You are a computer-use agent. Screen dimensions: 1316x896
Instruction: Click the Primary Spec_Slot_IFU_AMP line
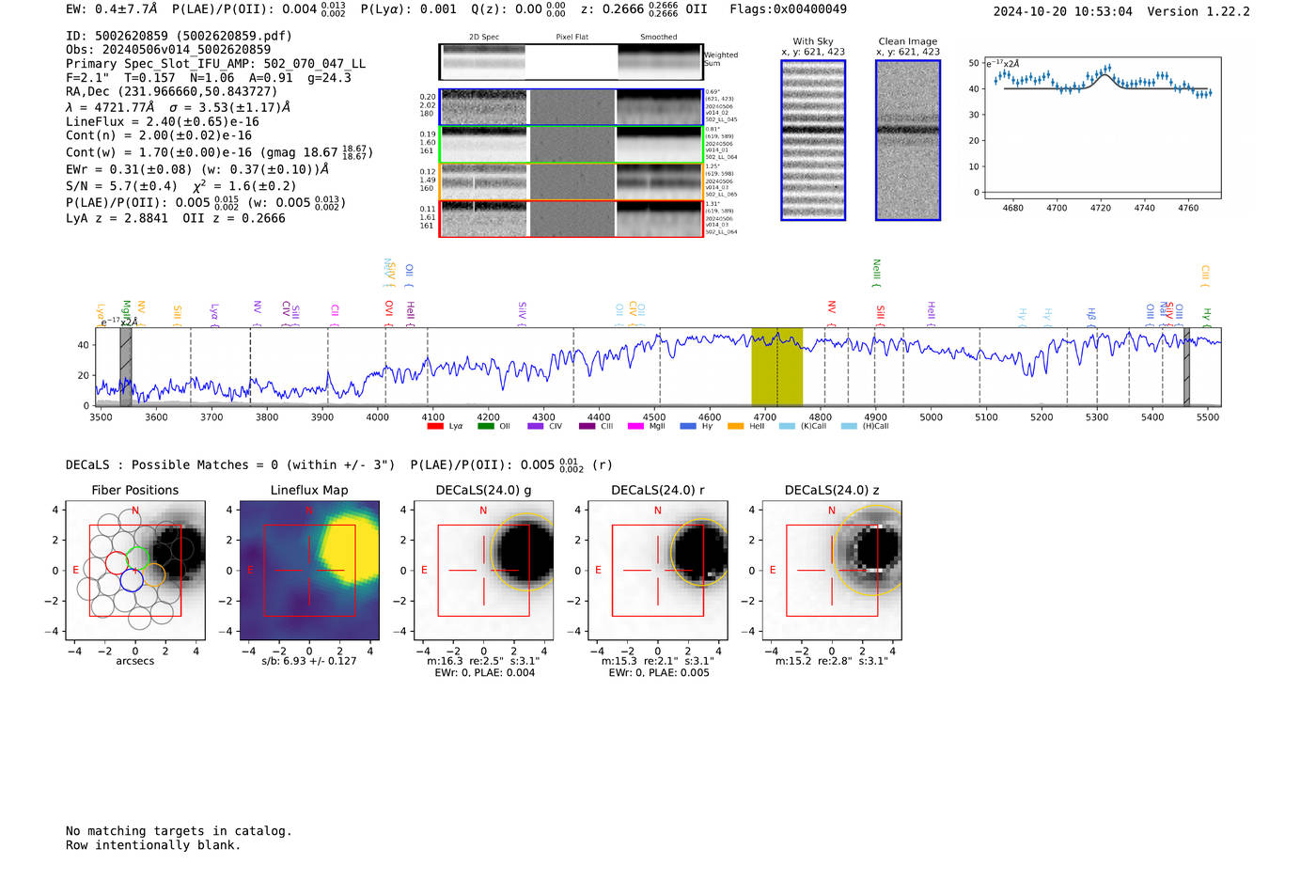[216, 64]
